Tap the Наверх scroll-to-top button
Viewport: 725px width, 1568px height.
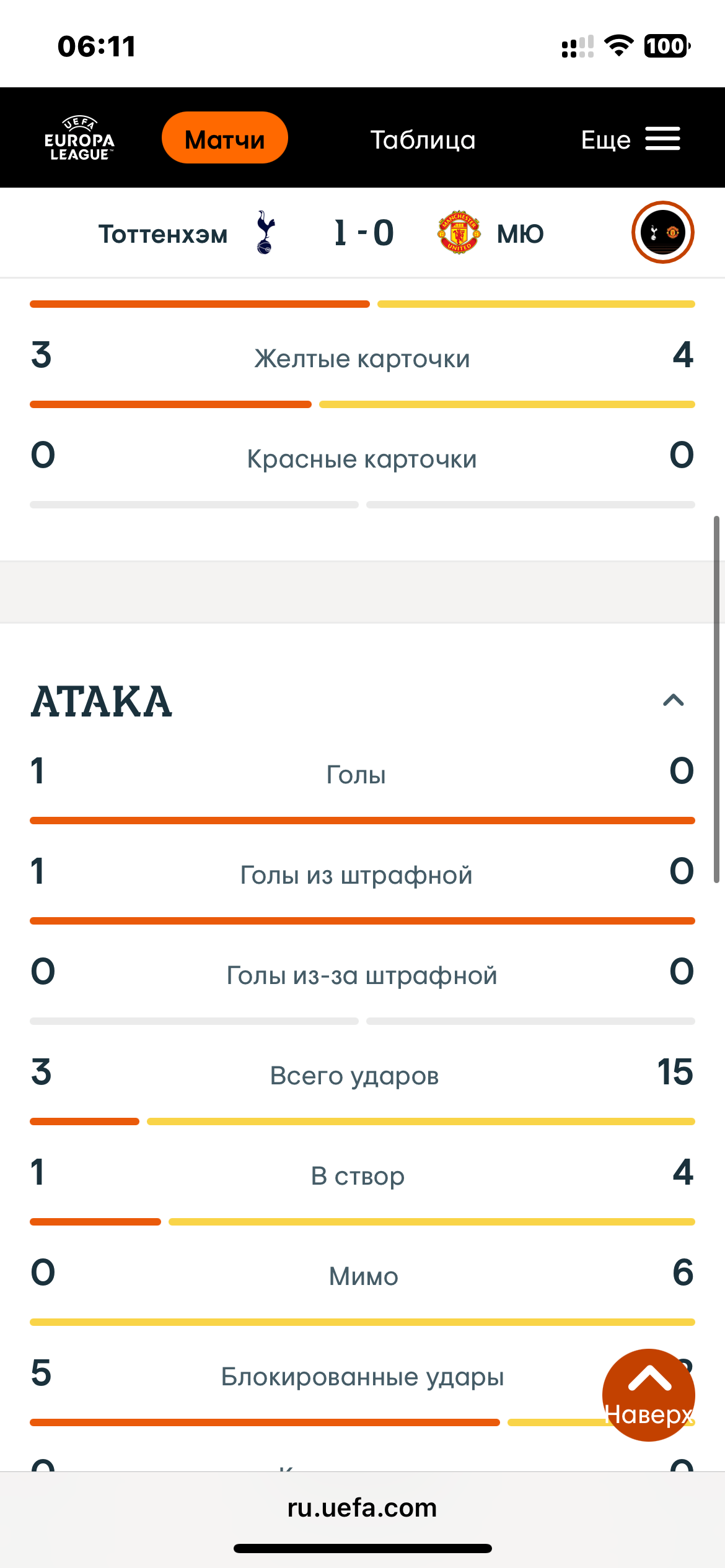[x=648, y=1395]
